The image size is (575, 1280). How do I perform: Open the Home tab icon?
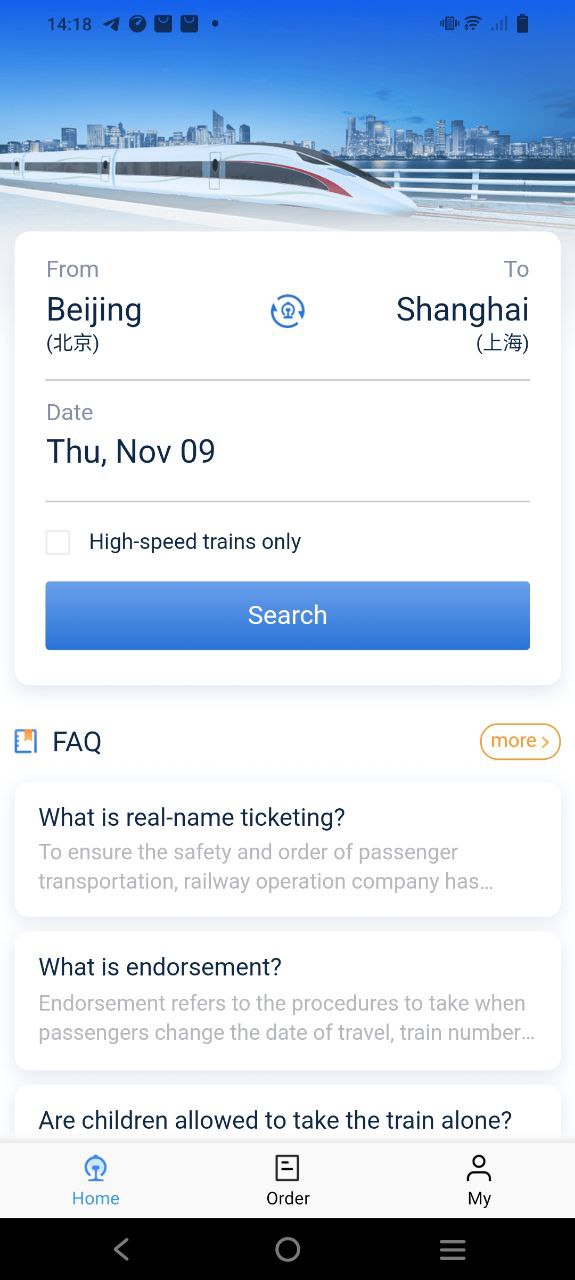tap(96, 1167)
